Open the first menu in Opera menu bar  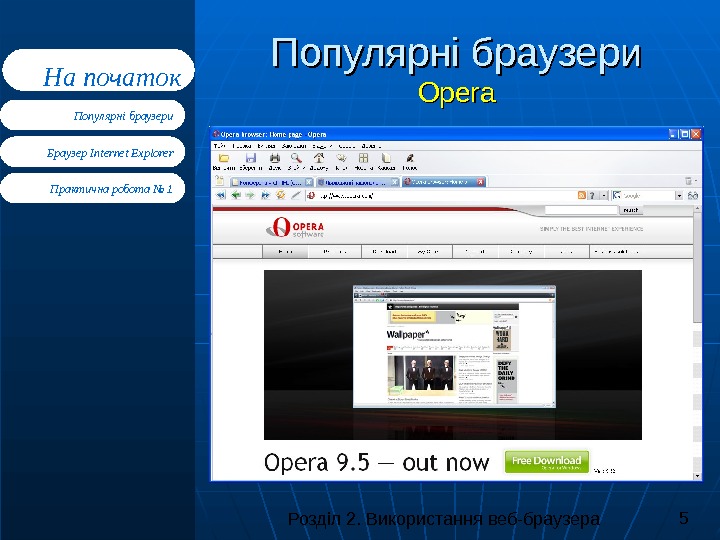coord(220,146)
